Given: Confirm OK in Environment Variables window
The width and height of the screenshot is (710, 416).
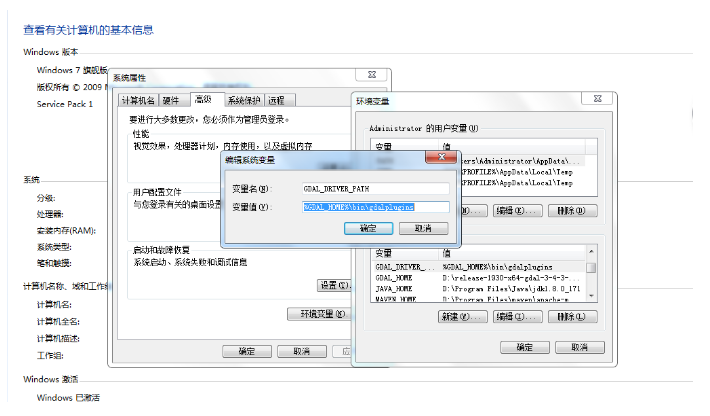Looking at the screenshot, I should [525, 347].
